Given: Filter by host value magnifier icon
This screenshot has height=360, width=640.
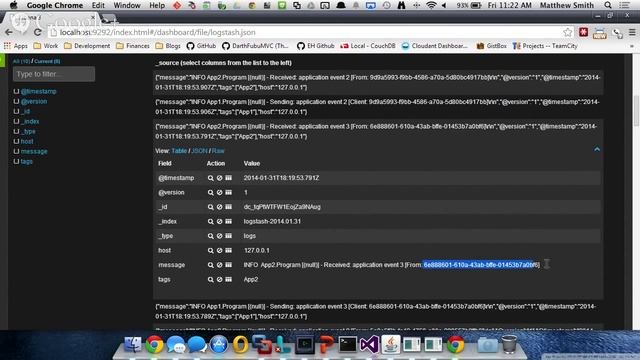Looking at the screenshot, I should click(x=211, y=251).
